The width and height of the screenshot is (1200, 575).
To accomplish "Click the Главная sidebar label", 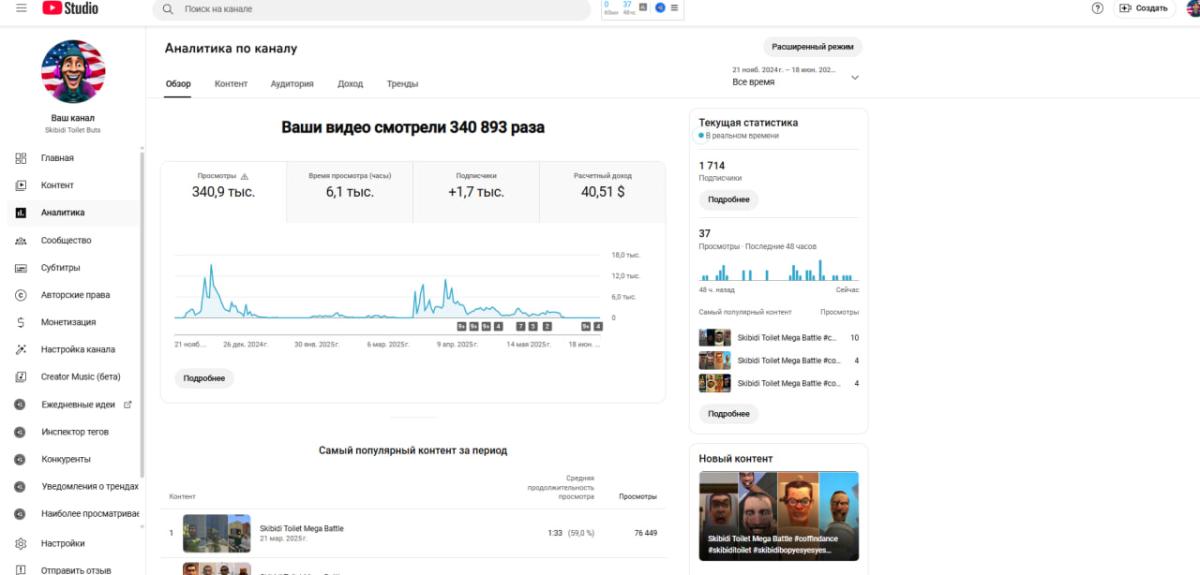I will [x=57, y=158].
